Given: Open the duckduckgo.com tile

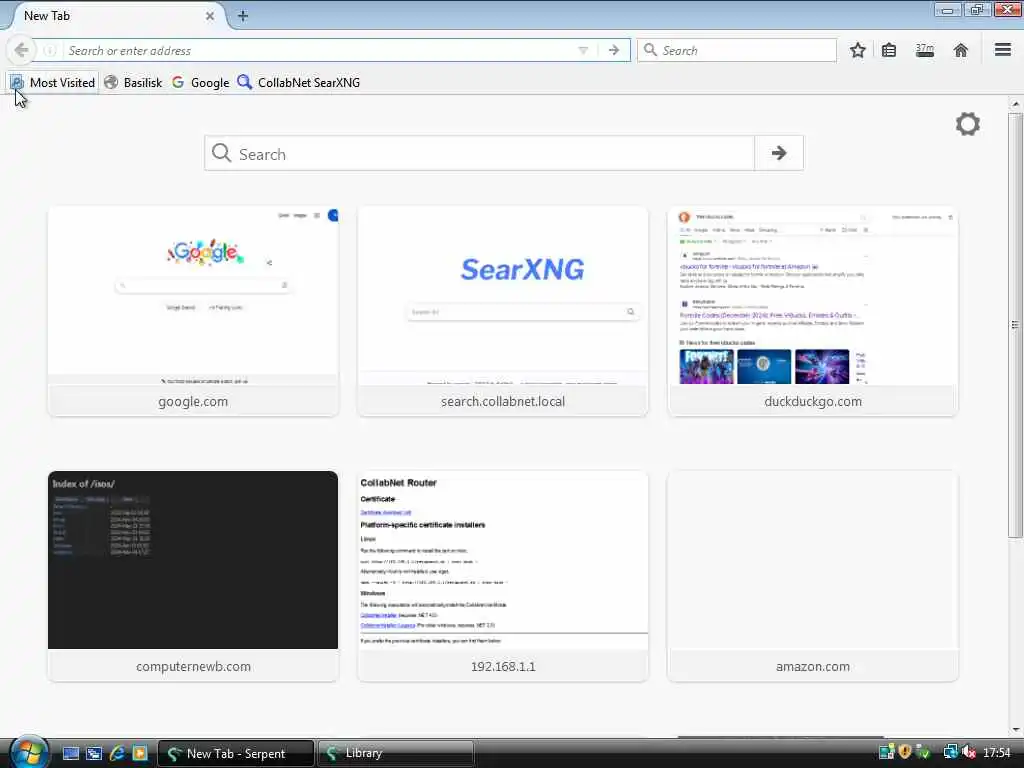Looking at the screenshot, I should [x=813, y=312].
